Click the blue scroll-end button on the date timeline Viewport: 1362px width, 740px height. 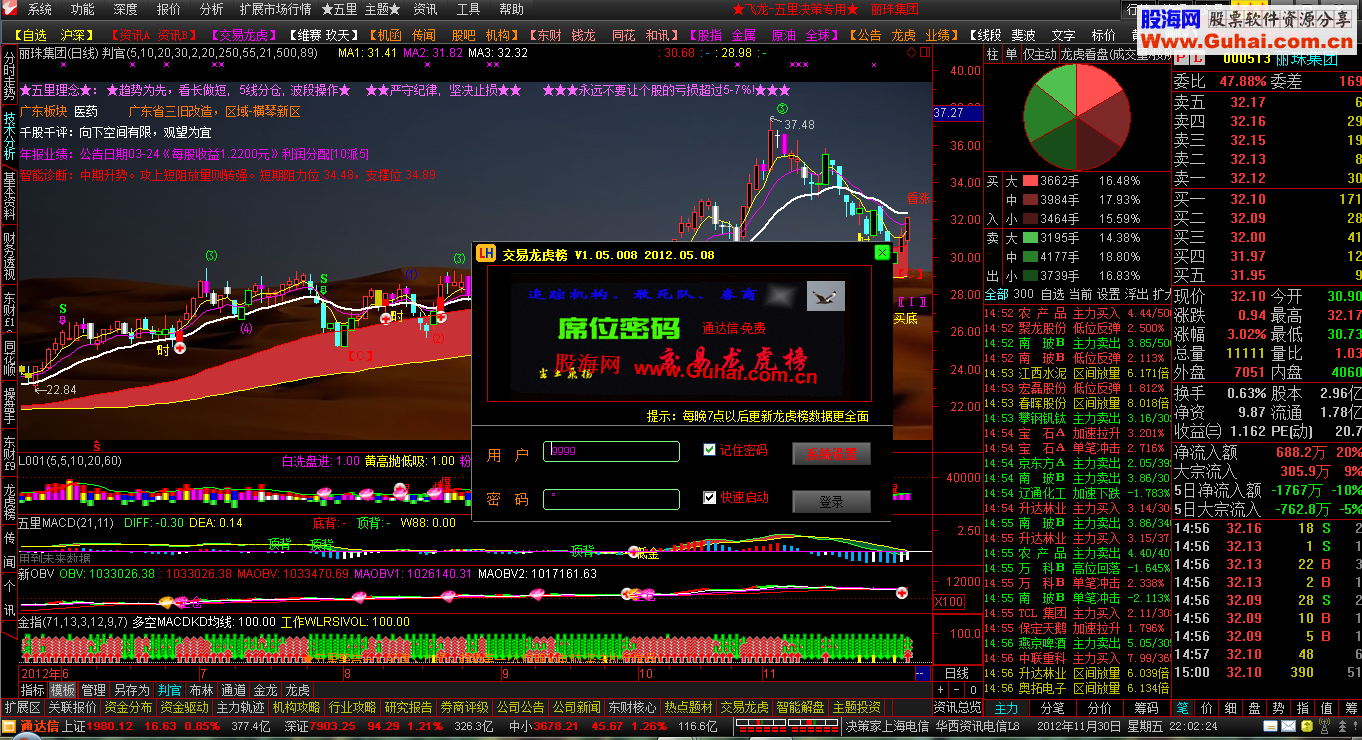tap(921, 674)
